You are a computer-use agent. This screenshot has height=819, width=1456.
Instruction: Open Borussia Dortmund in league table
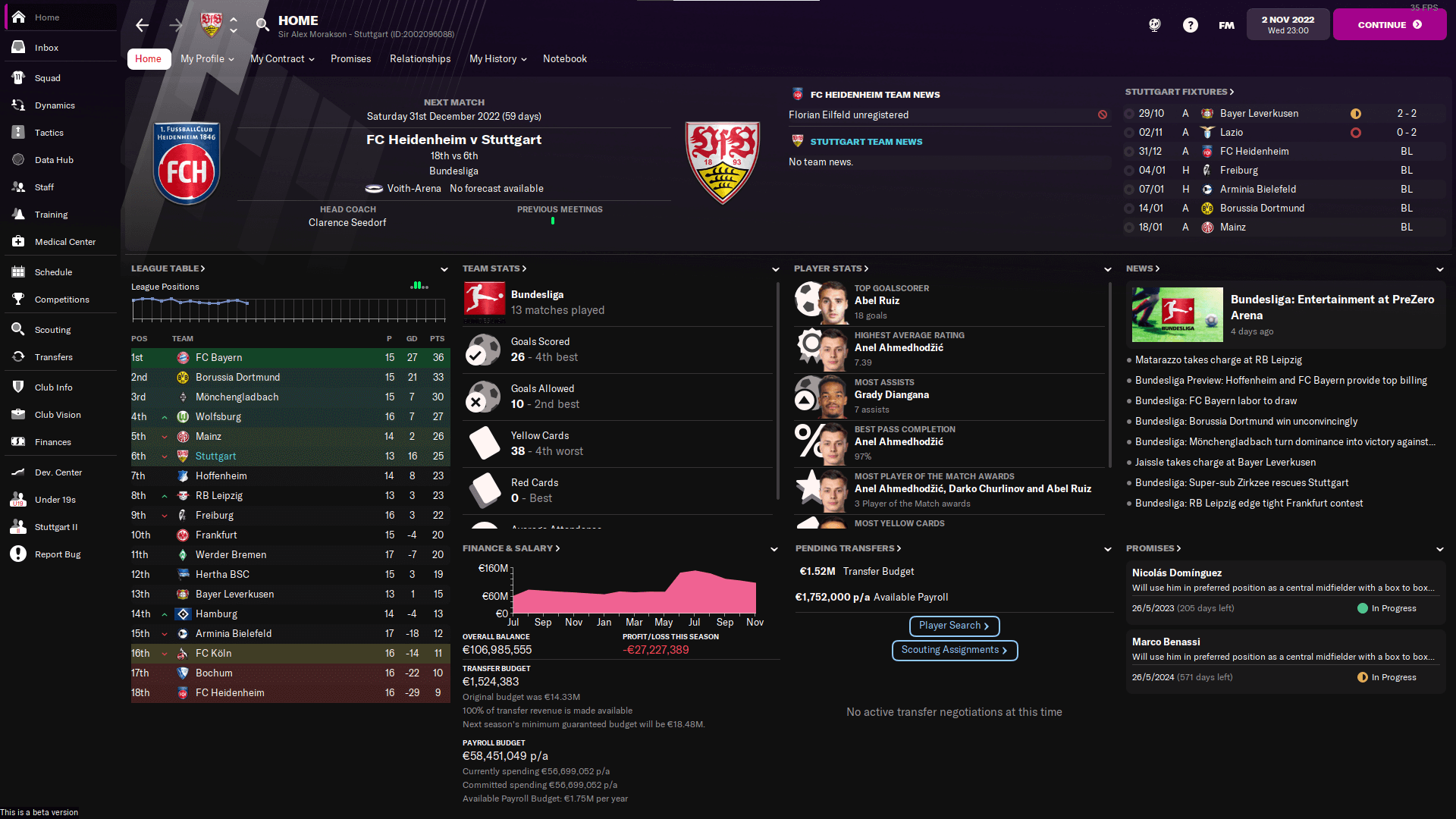click(x=290, y=378)
